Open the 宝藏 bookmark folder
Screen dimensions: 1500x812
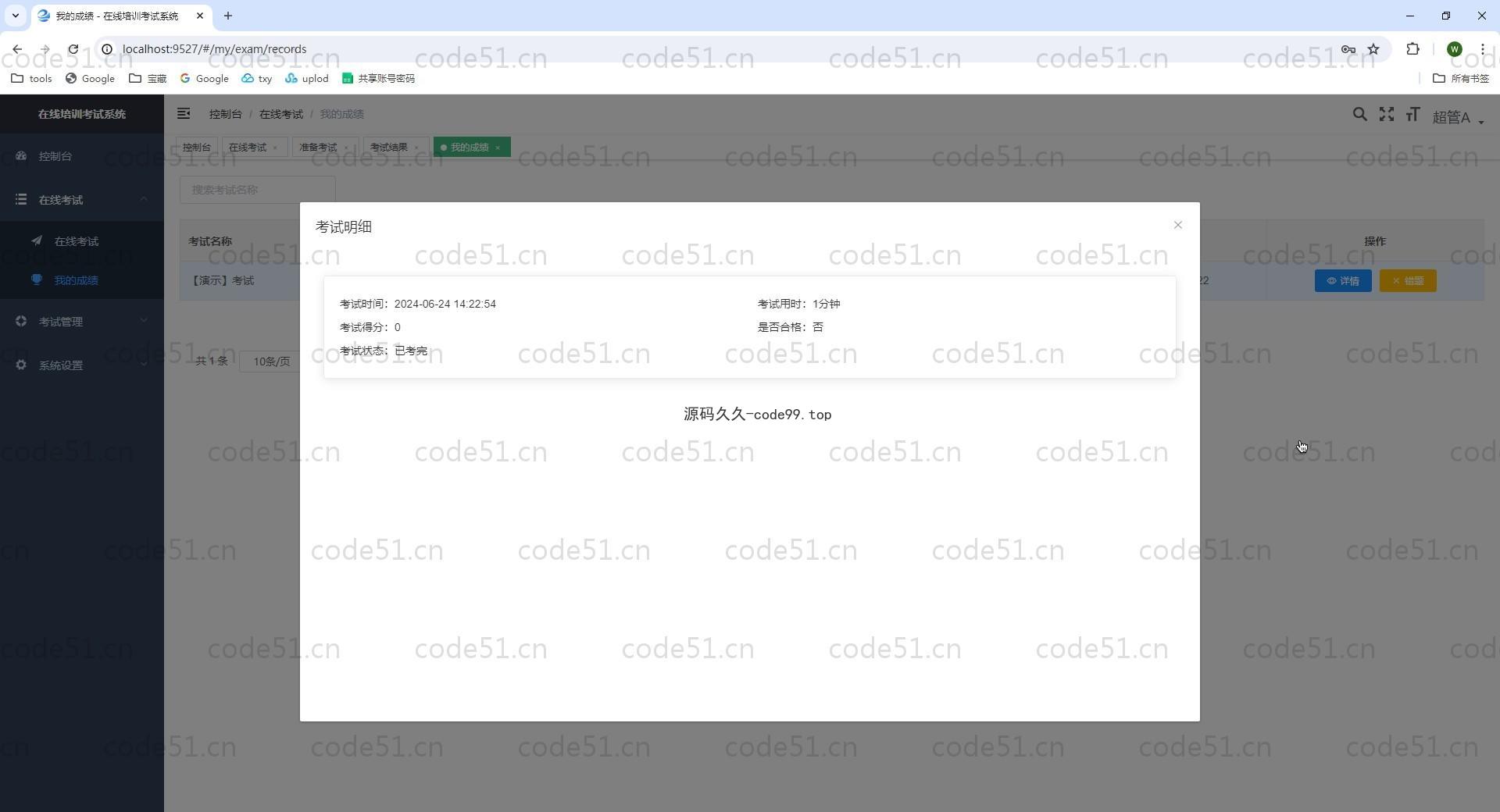[x=148, y=78]
